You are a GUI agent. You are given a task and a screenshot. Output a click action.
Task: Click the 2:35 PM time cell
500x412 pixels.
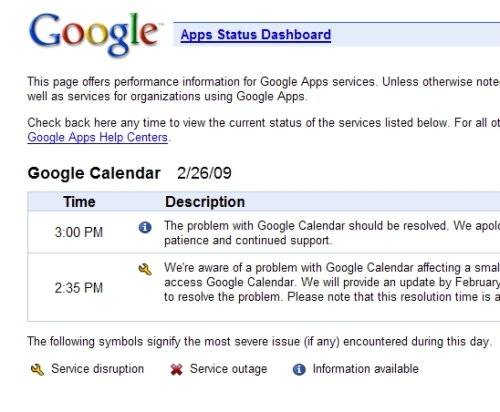click(79, 288)
